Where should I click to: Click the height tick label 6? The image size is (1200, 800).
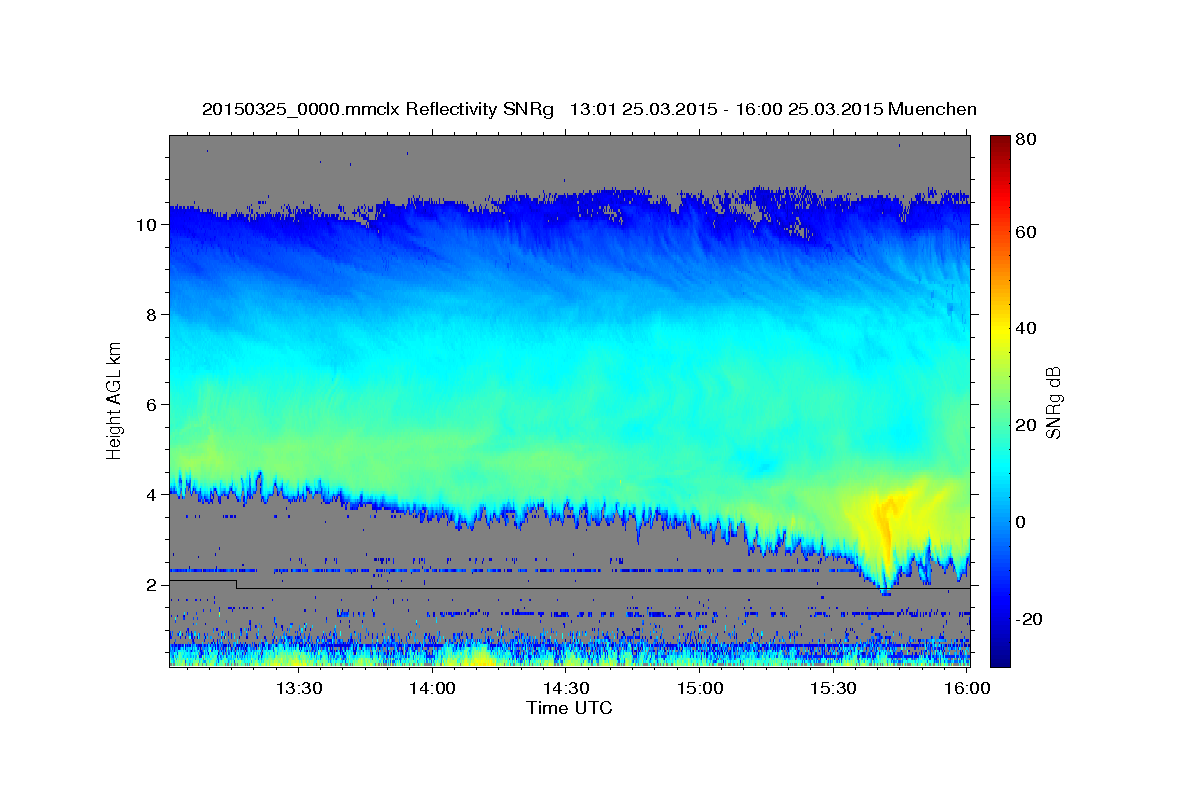click(x=152, y=405)
